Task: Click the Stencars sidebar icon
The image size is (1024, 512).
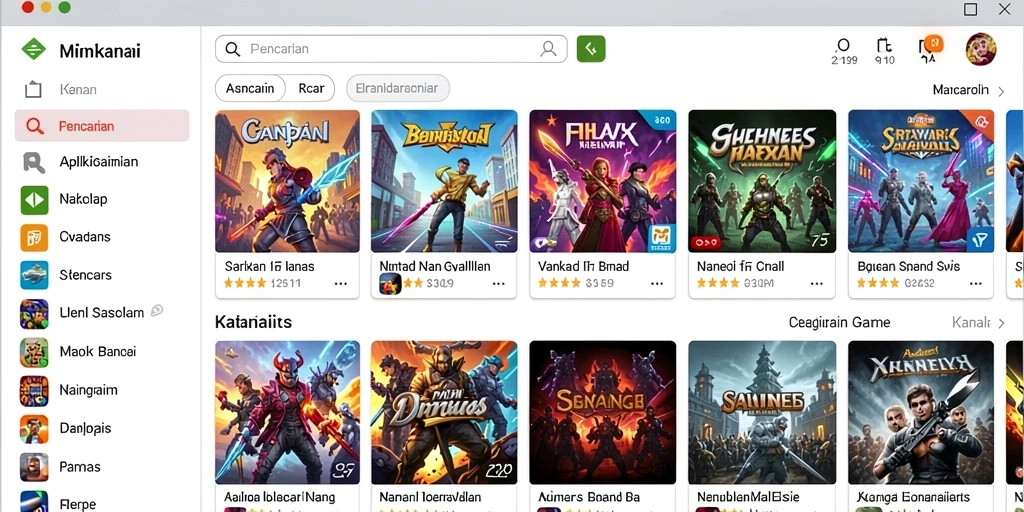Action: (34, 275)
